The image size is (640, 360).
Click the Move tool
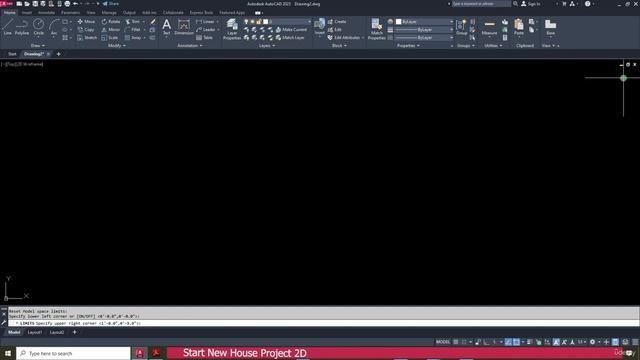[x=86, y=22]
